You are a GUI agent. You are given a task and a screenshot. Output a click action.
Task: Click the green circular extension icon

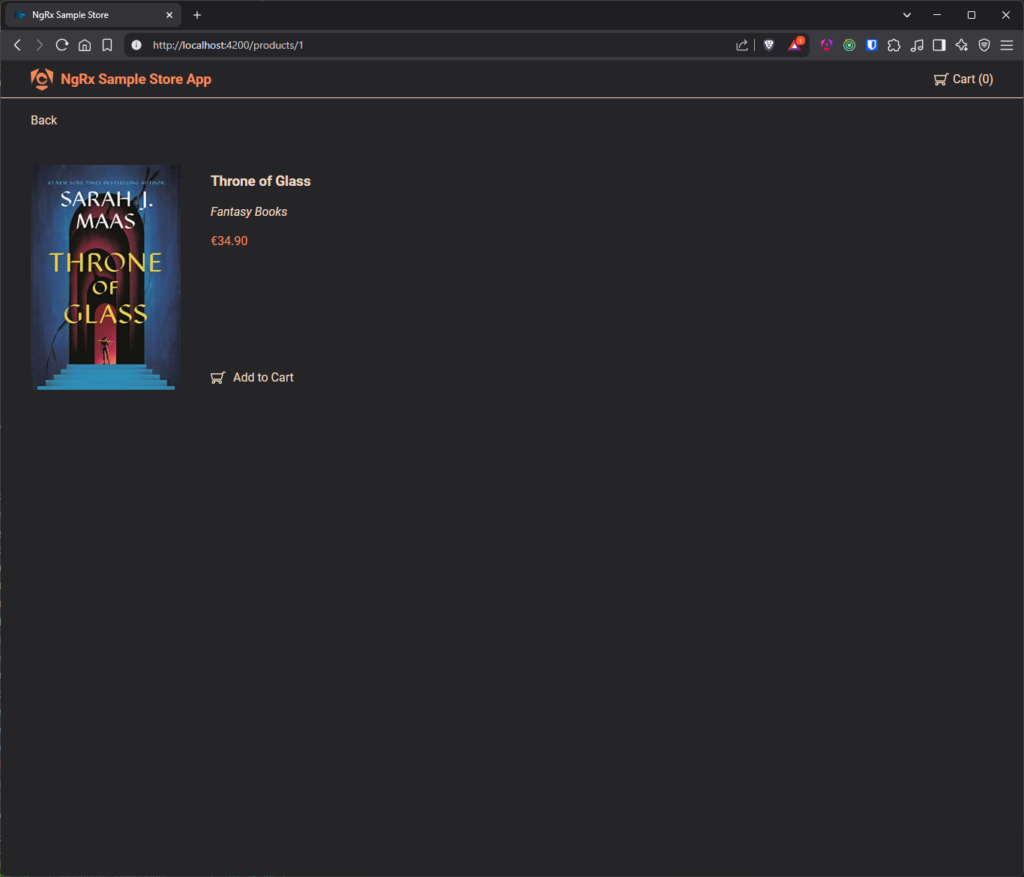point(849,45)
